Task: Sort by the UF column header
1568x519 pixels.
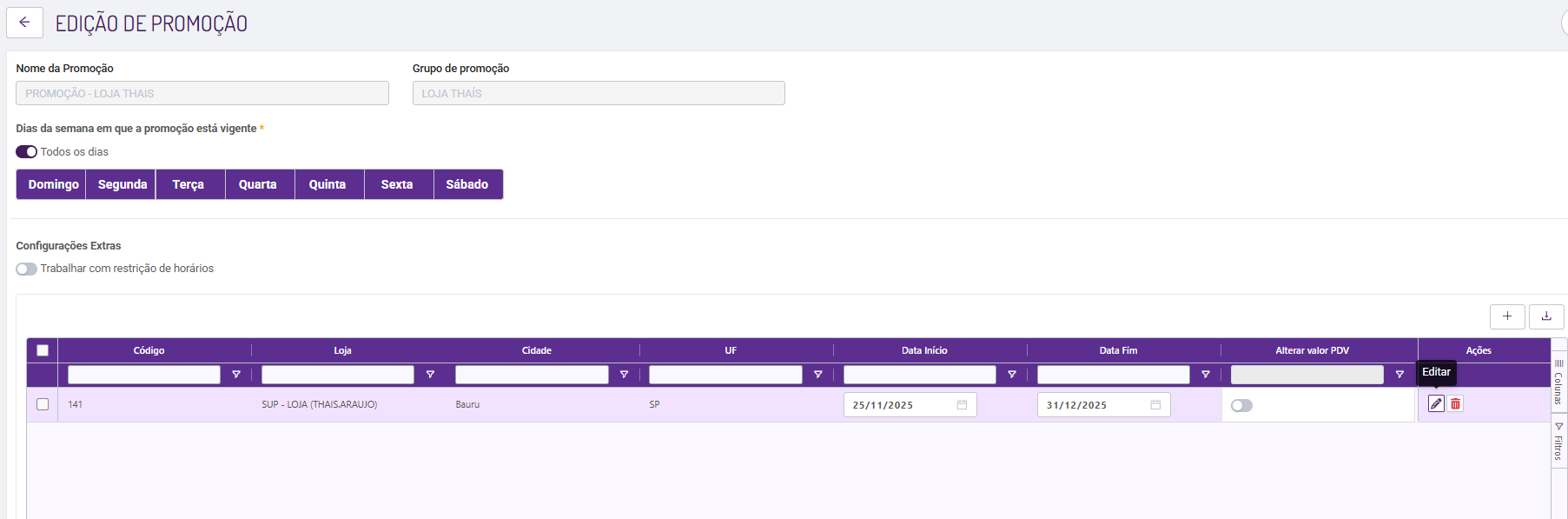Action: [731, 350]
